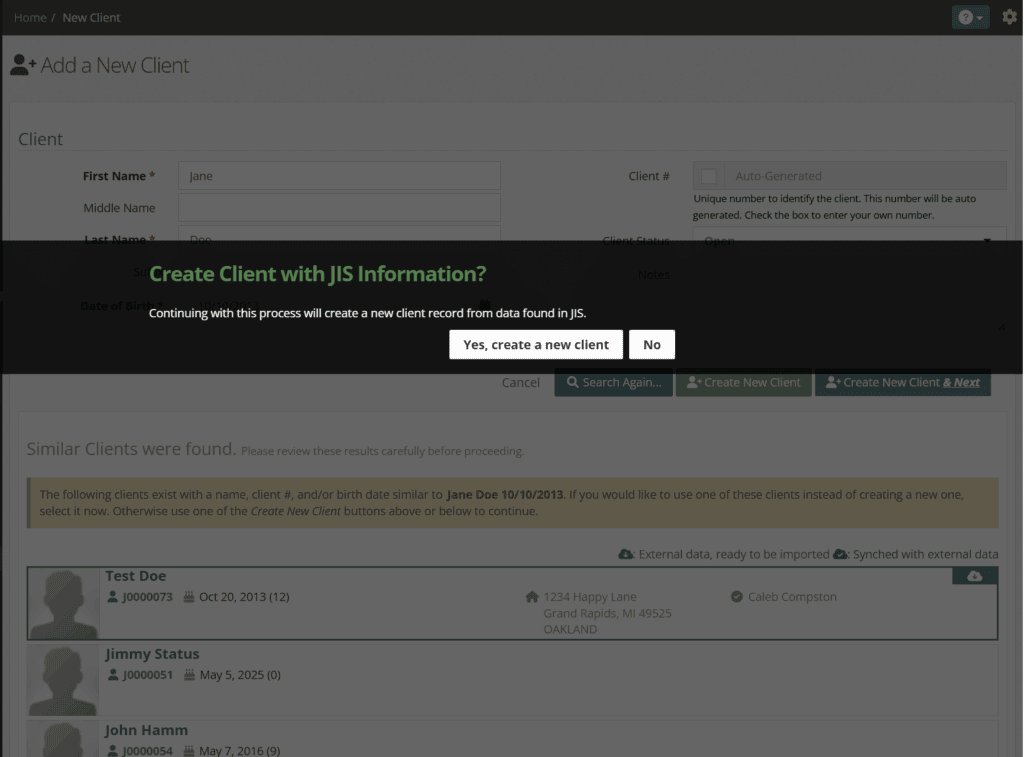This screenshot has width=1024, height=757.
Task: Click the client number icon by J0000073
Action: pyautogui.click(x=112, y=597)
